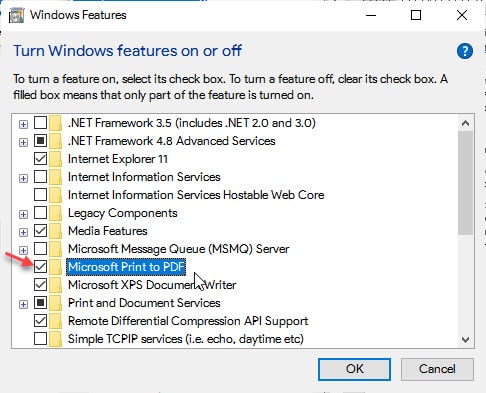The height and width of the screenshot is (393, 486).
Task: Click folder icon beside .NET Framework 4.8 Advanced Services
Action: (55, 141)
